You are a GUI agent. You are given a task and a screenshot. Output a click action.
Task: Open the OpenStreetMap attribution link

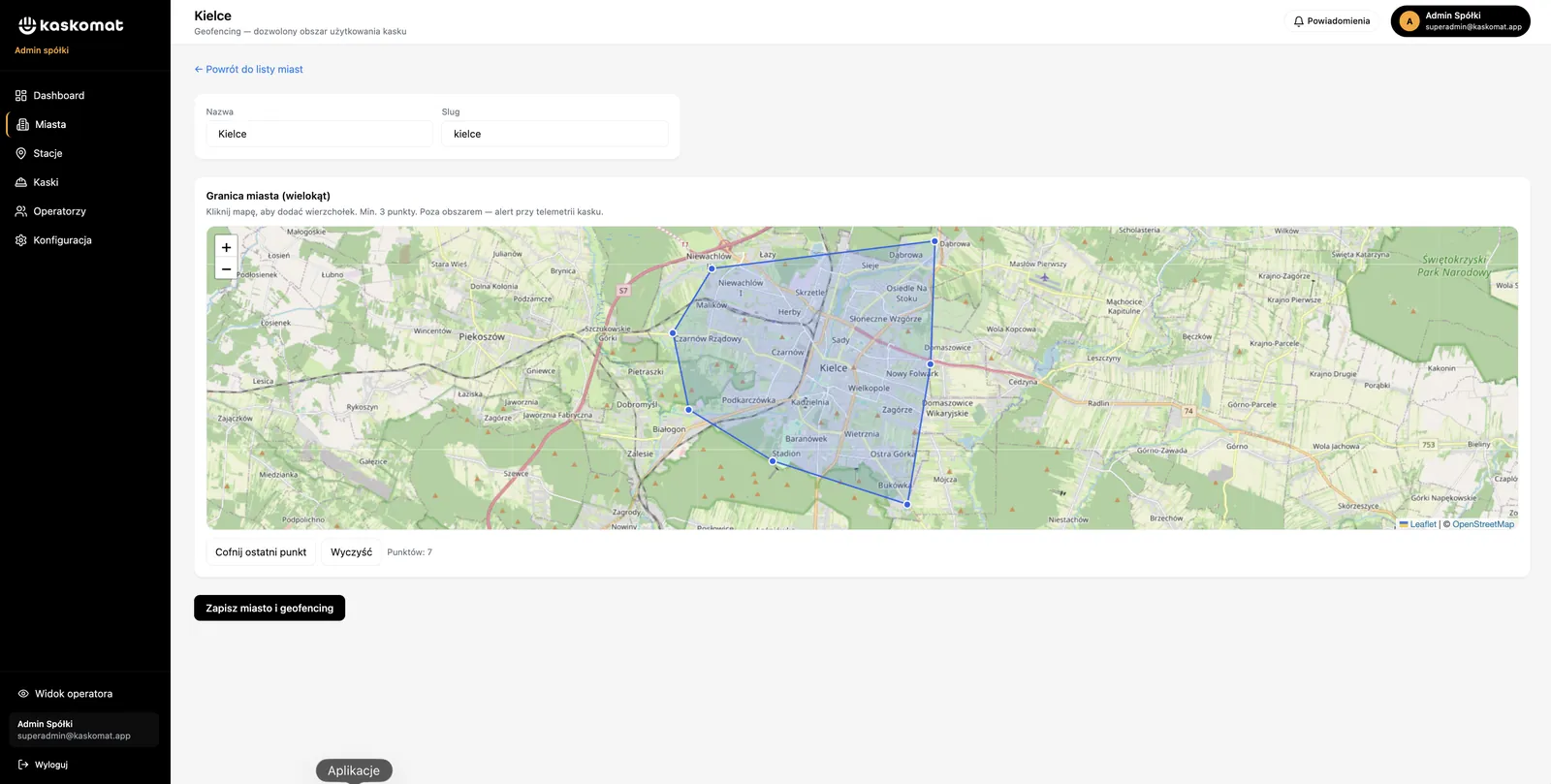coord(1483,524)
